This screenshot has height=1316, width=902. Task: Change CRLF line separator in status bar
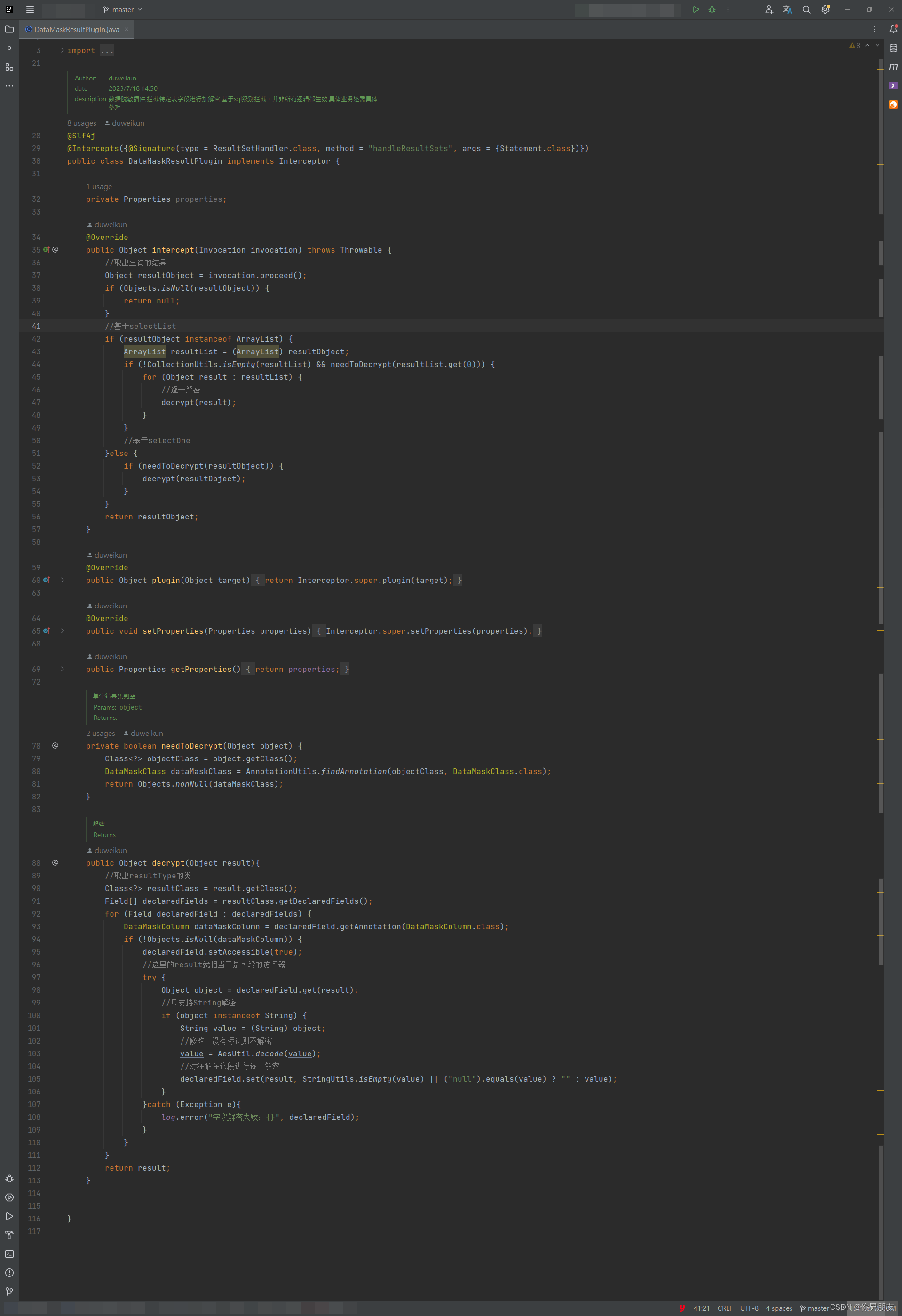(725, 1308)
